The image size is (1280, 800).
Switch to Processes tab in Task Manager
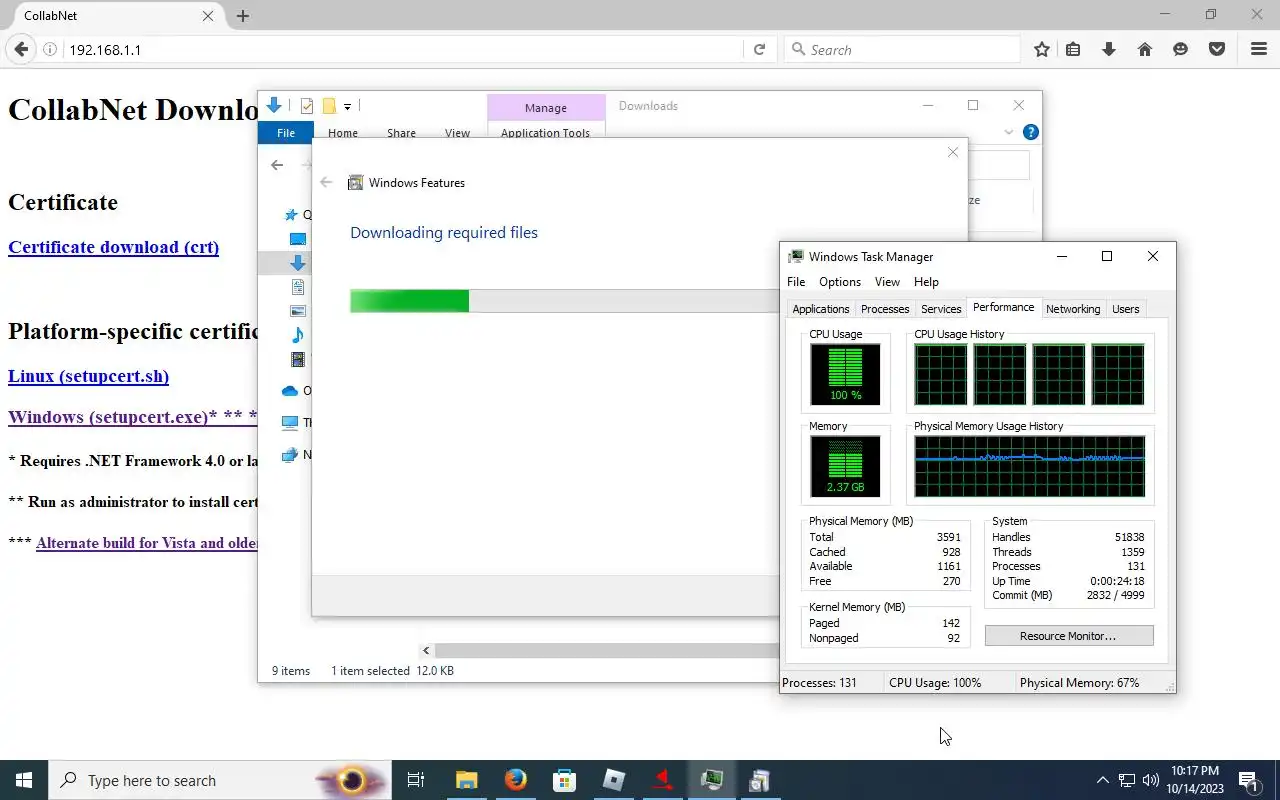[x=885, y=309]
